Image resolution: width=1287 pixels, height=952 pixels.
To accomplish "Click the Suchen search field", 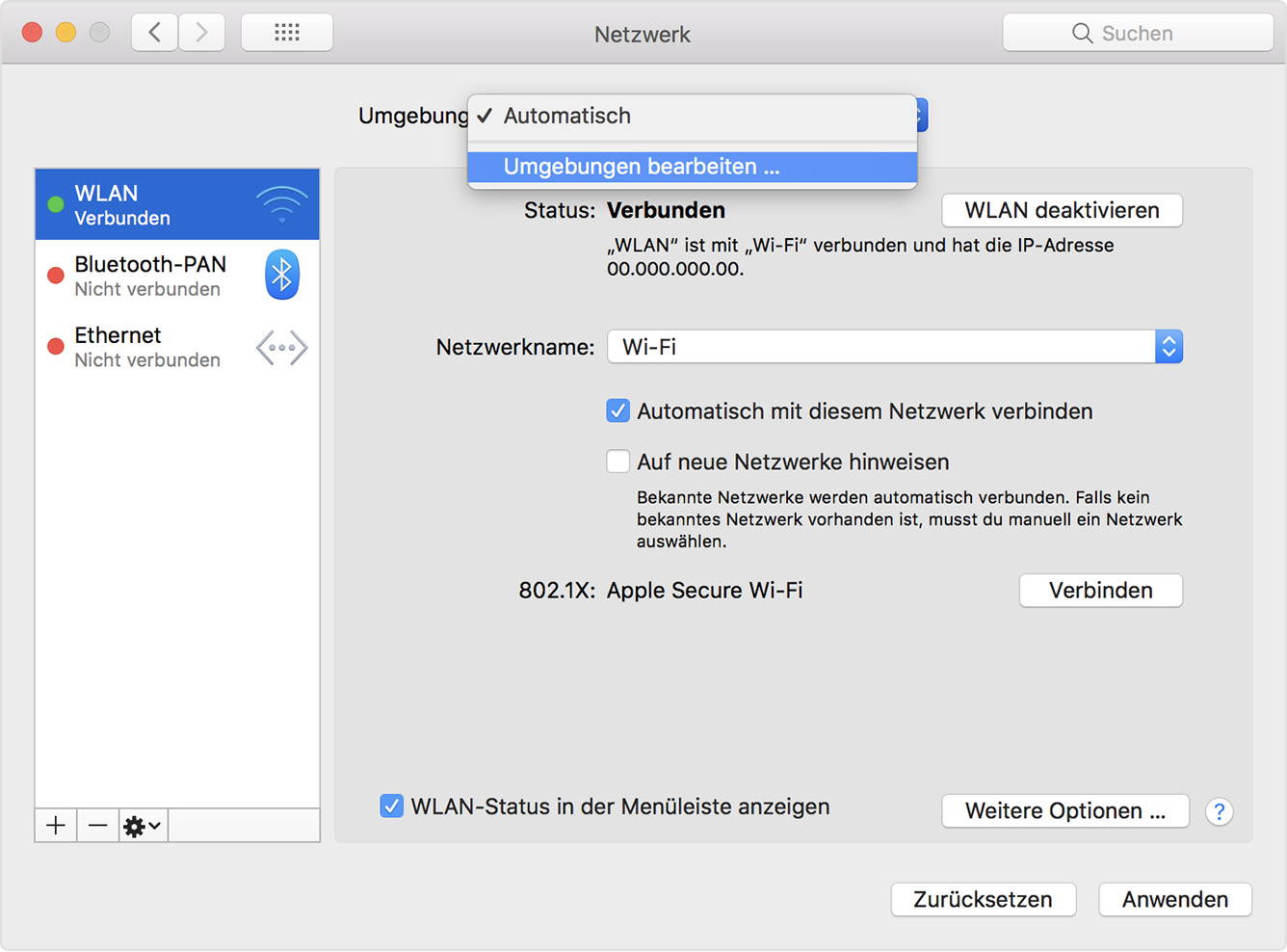I will click(1138, 33).
